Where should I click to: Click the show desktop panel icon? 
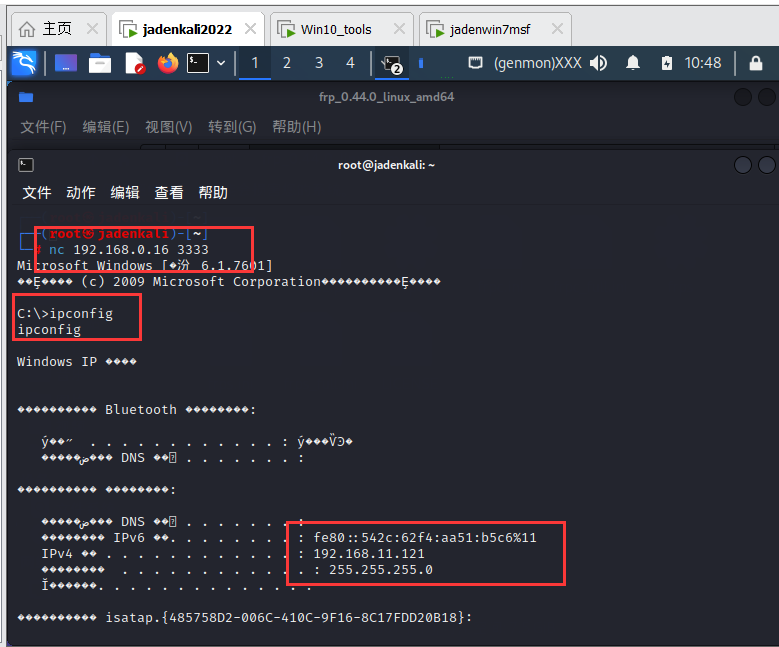(66, 63)
